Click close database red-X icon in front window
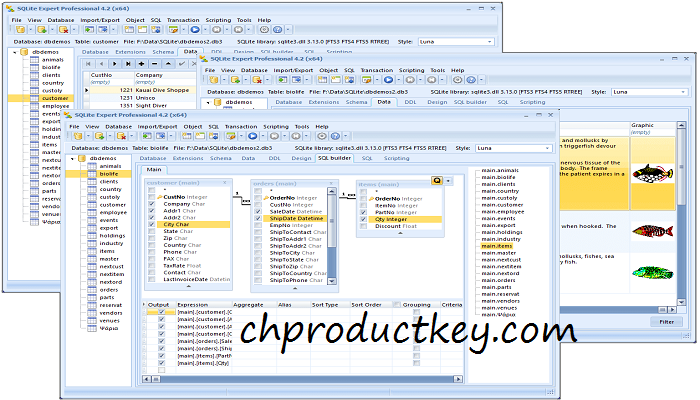Image resolution: width=700 pixels, height=400 pixels. (121, 136)
